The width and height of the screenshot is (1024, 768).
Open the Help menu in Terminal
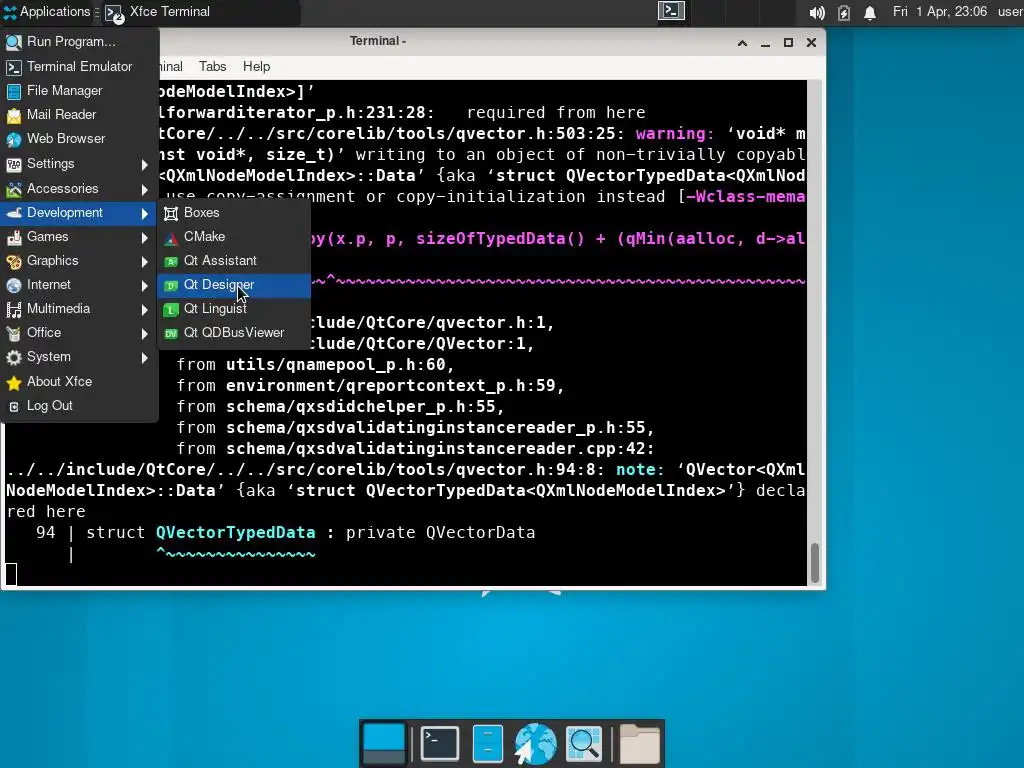(256, 67)
